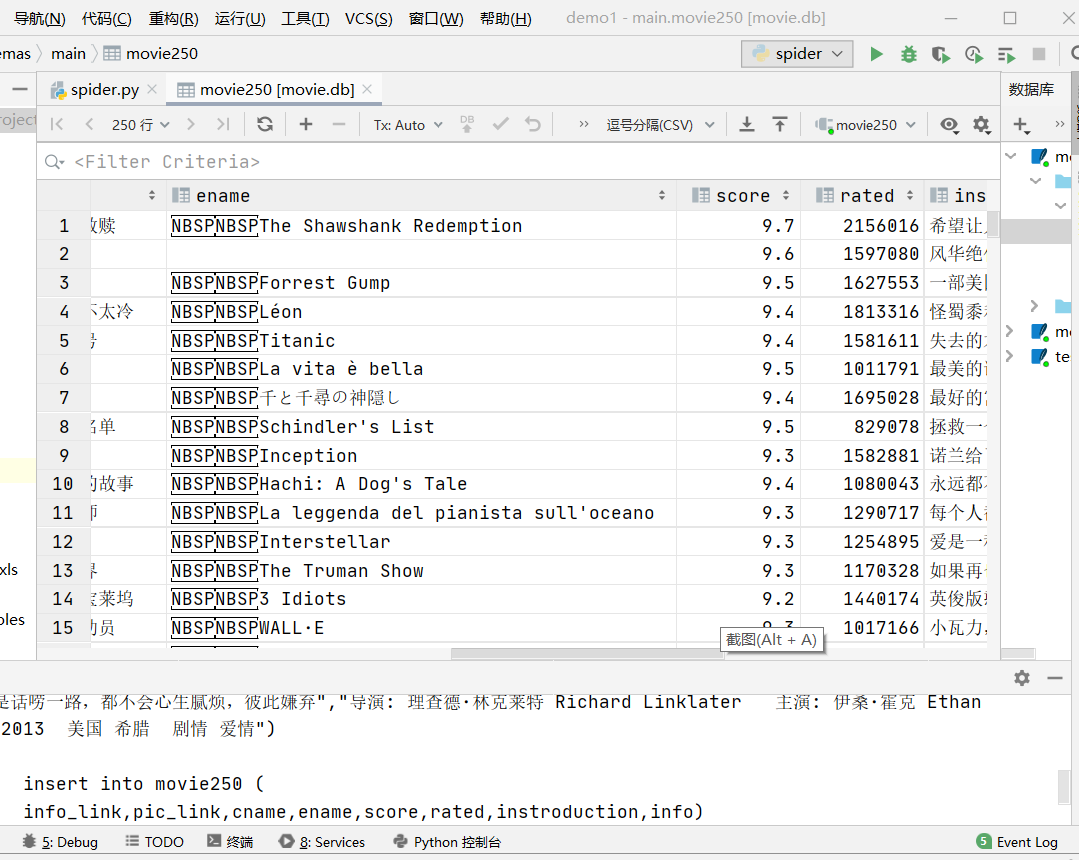Open the 5: Debug tool window
1079x860 pixels.
coord(61,842)
